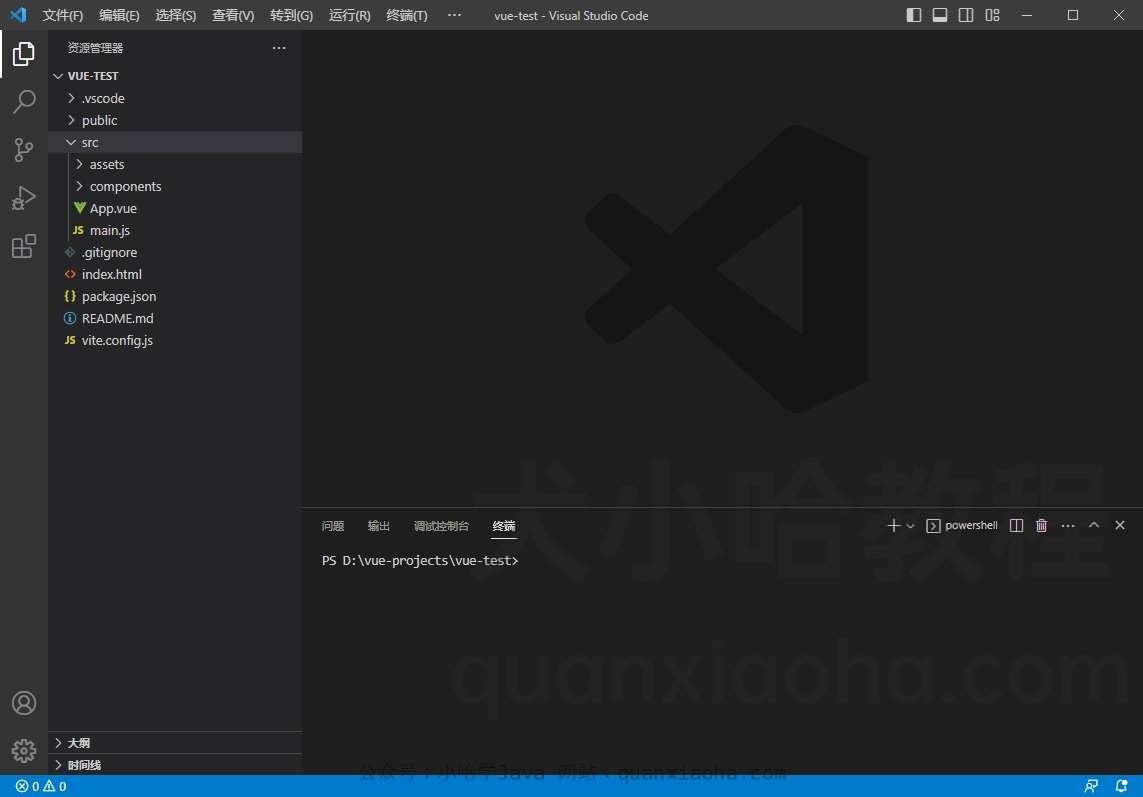
Task: Open the Search view in activity bar
Action: coord(24,102)
